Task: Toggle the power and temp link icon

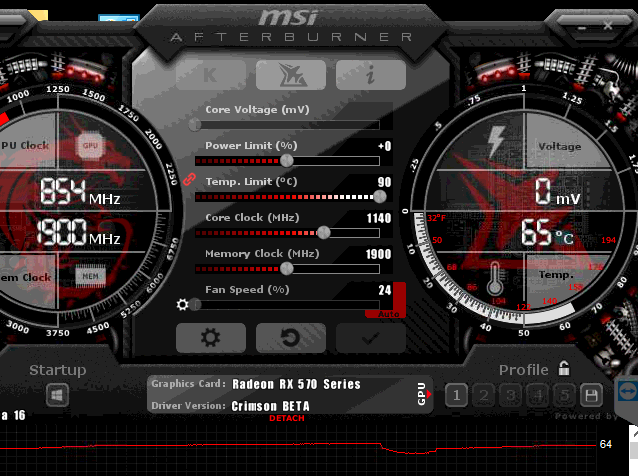Action: pyautogui.click(x=189, y=179)
